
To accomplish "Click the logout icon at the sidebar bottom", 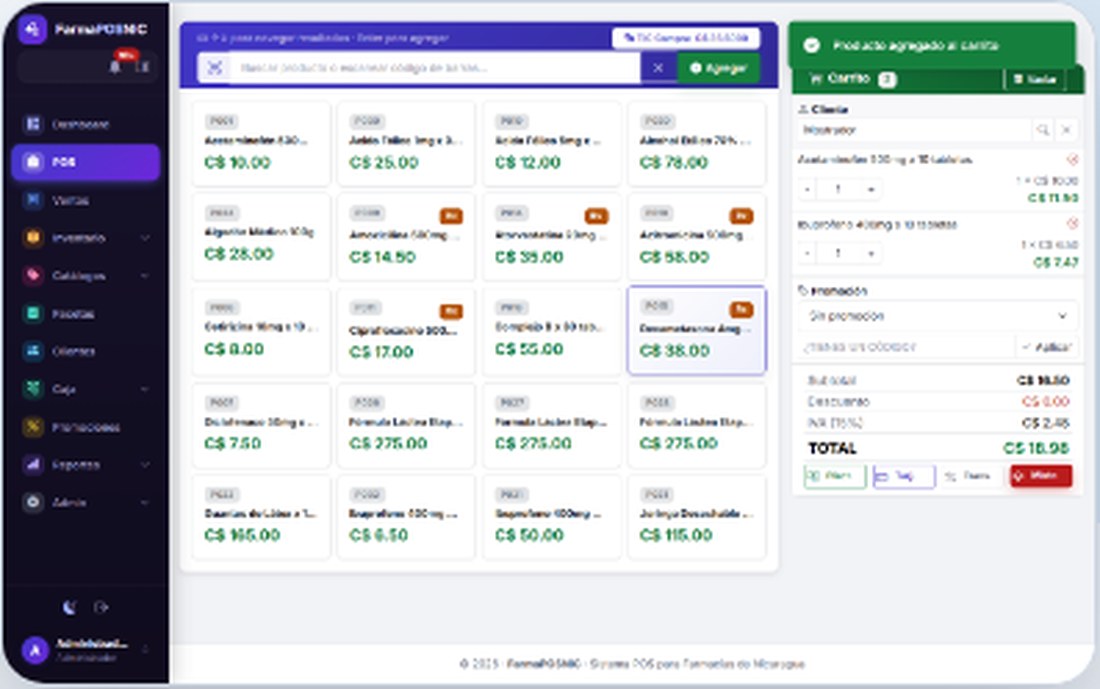I will [x=101, y=607].
